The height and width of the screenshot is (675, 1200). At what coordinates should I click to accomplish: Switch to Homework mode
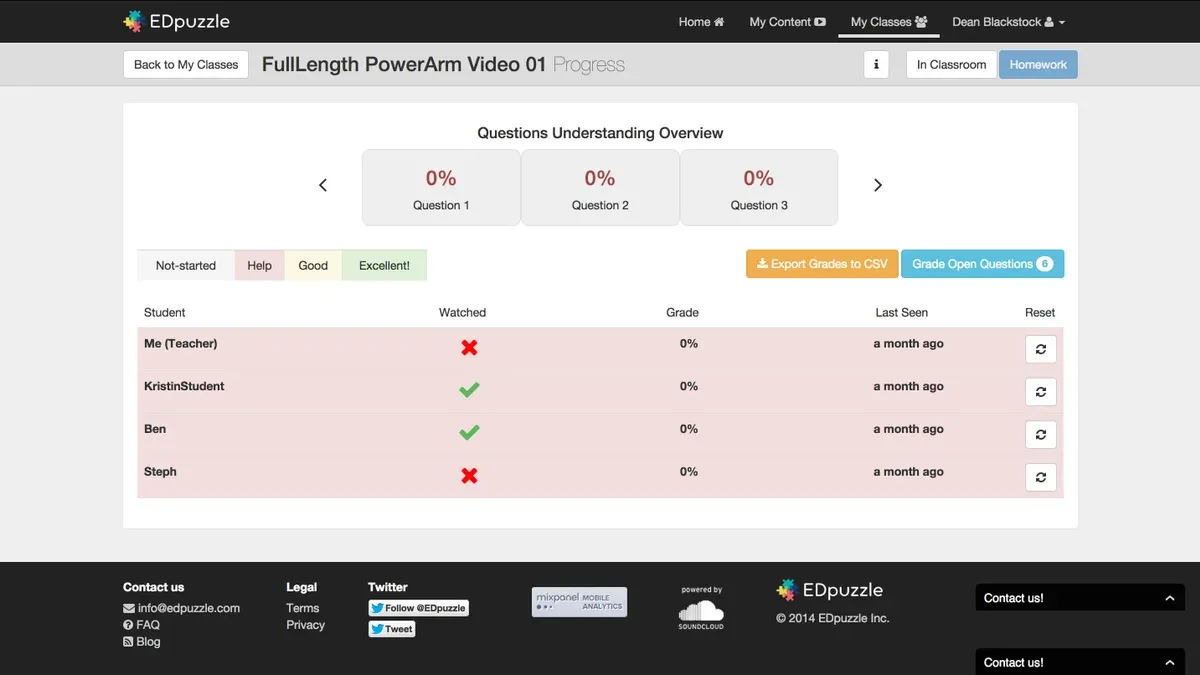pyautogui.click(x=1038, y=64)
